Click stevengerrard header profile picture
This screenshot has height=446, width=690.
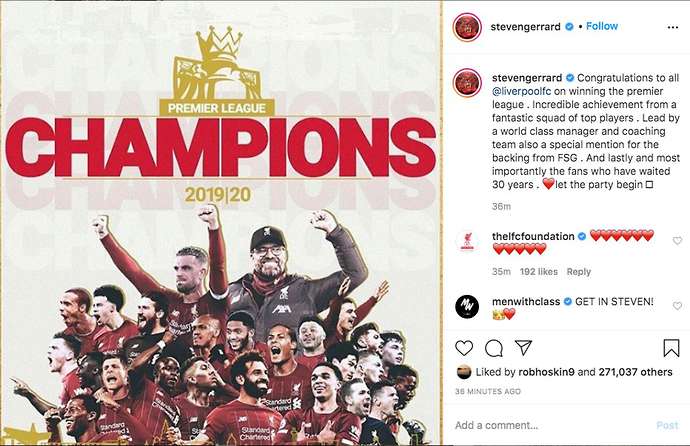click(467, 27)
